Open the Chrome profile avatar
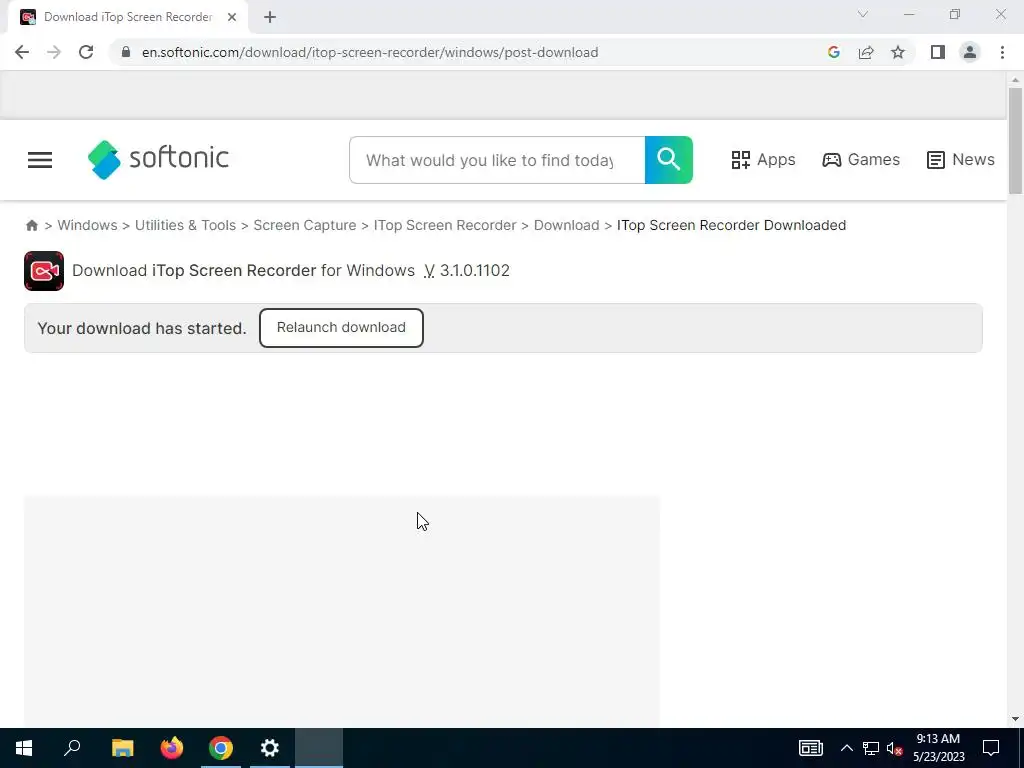This screenshot has width=1024, height=768. point(970,52)
